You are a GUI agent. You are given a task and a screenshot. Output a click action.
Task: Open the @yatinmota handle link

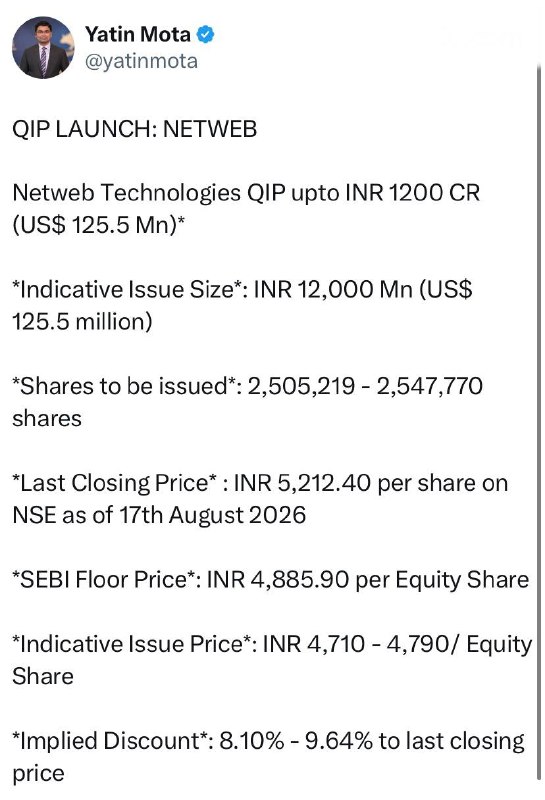point(141,62)
